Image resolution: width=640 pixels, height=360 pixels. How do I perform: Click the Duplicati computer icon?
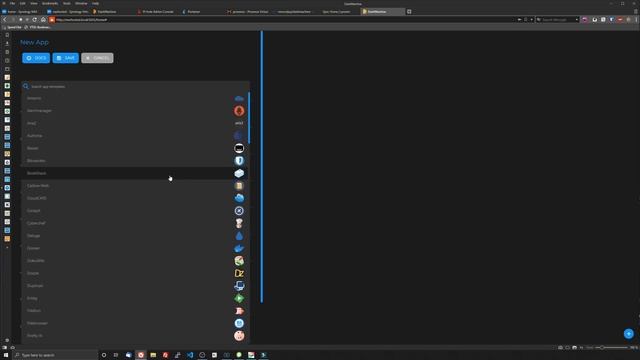(x=239, y=286)
